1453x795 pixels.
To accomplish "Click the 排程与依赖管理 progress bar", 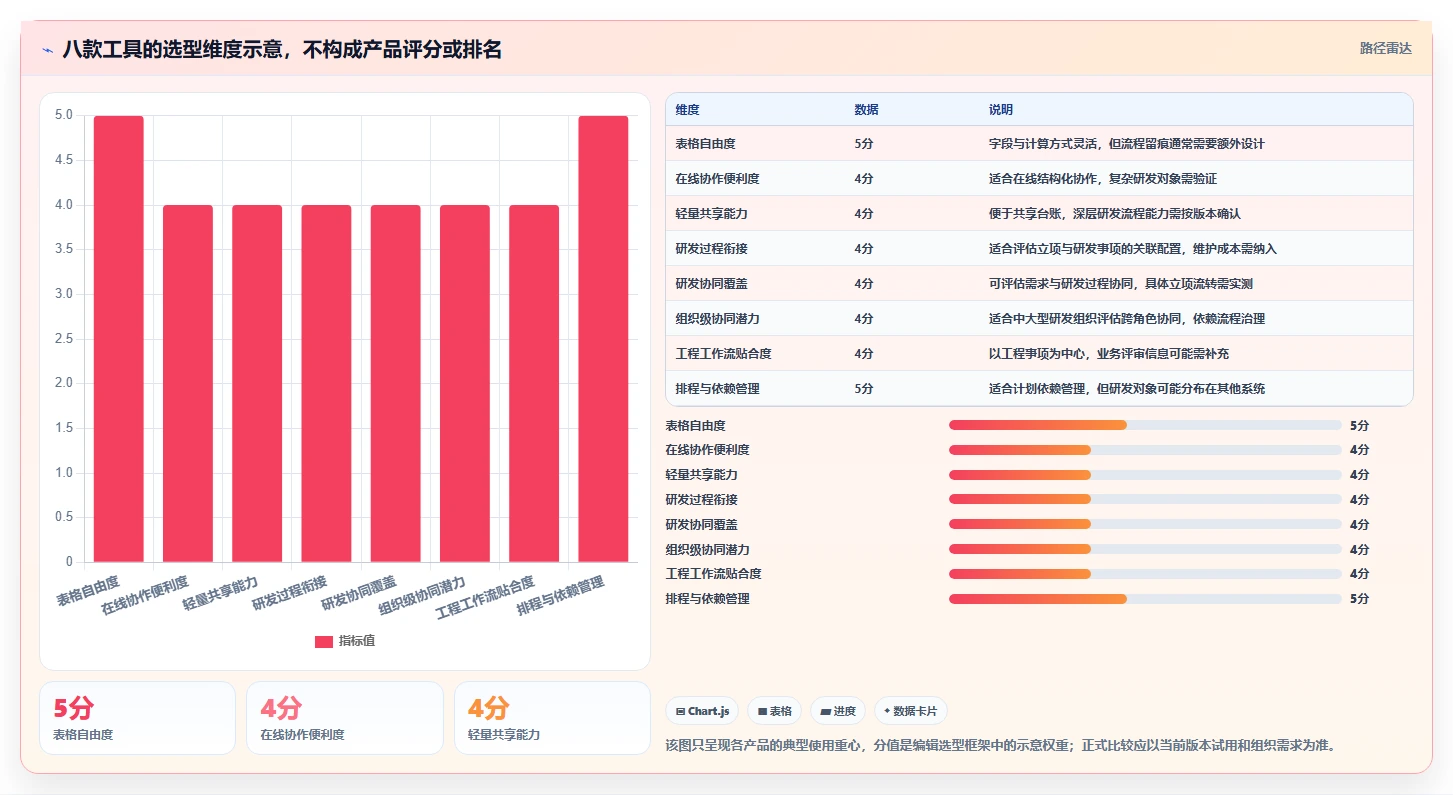I will click(1145, 599).
